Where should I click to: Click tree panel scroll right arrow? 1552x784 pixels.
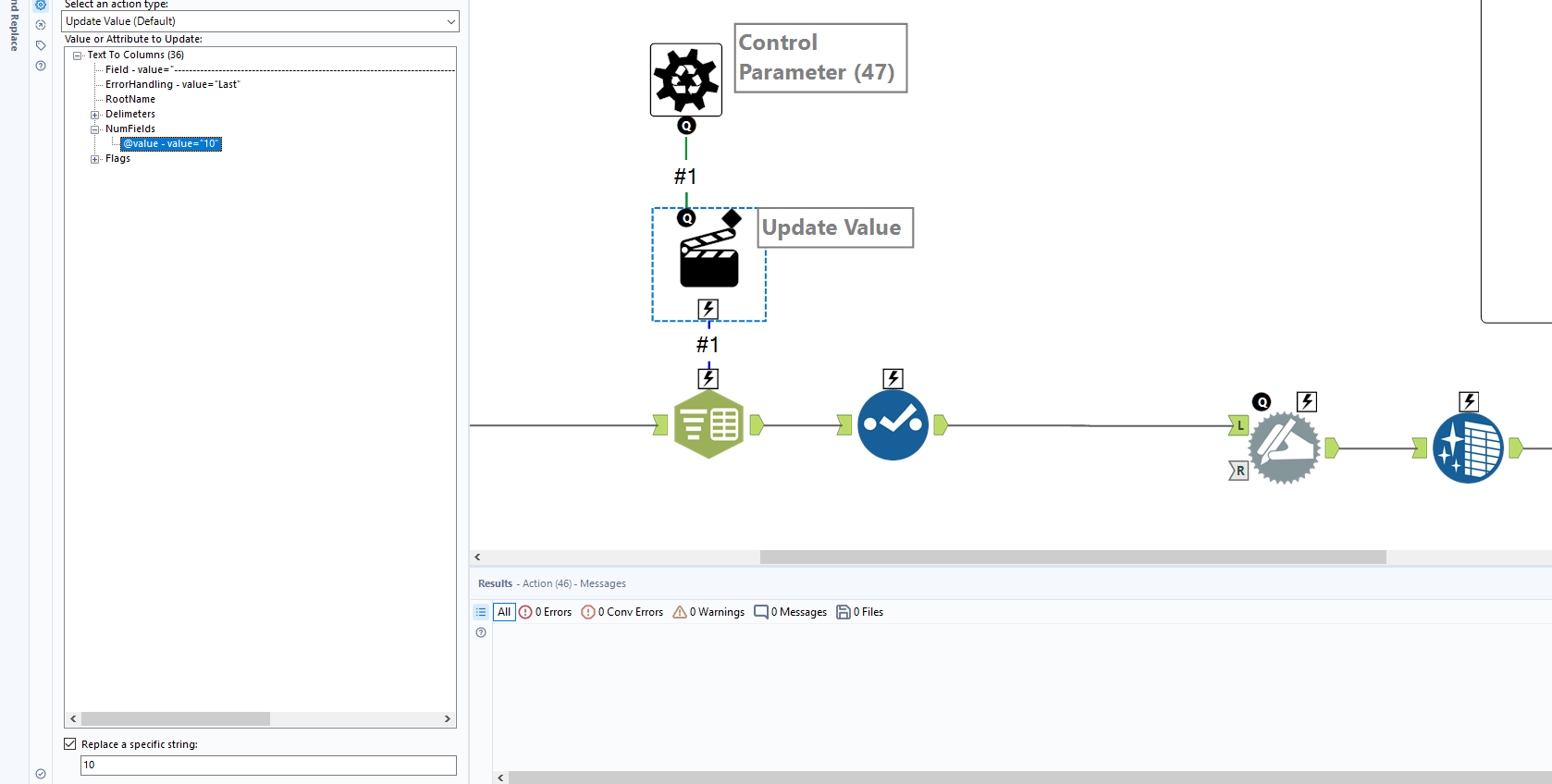click(x=448, y=718)
